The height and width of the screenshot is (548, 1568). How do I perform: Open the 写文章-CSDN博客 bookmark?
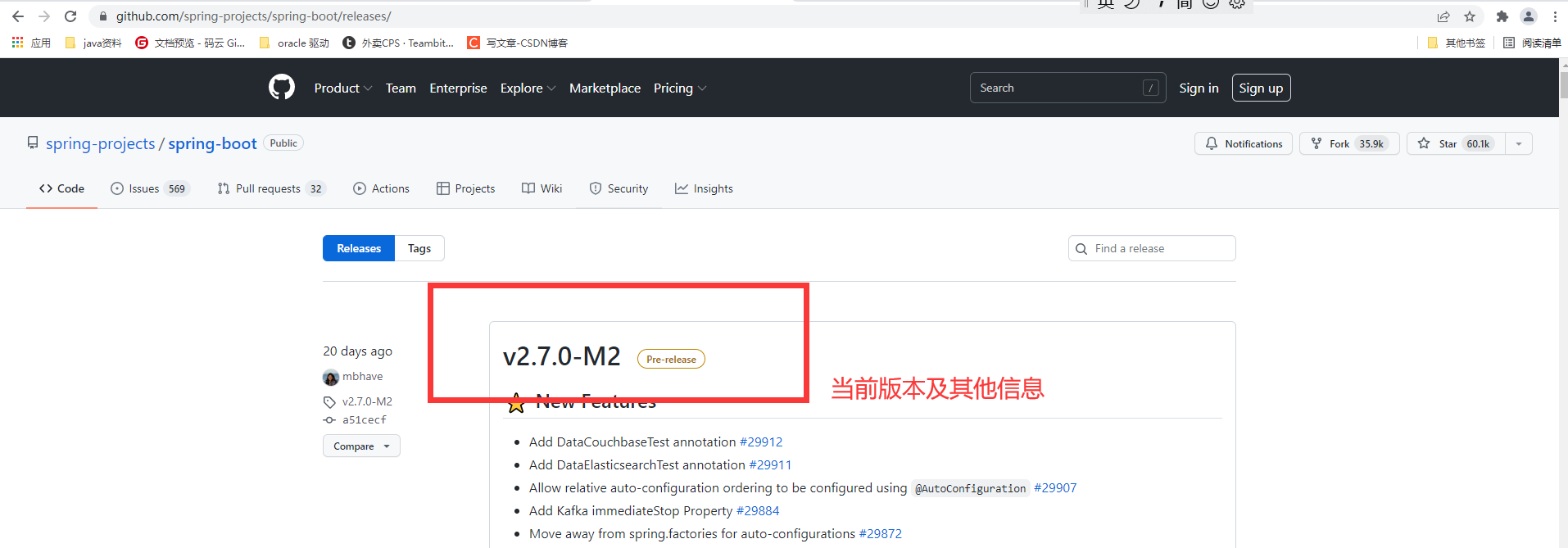[518, 43]
